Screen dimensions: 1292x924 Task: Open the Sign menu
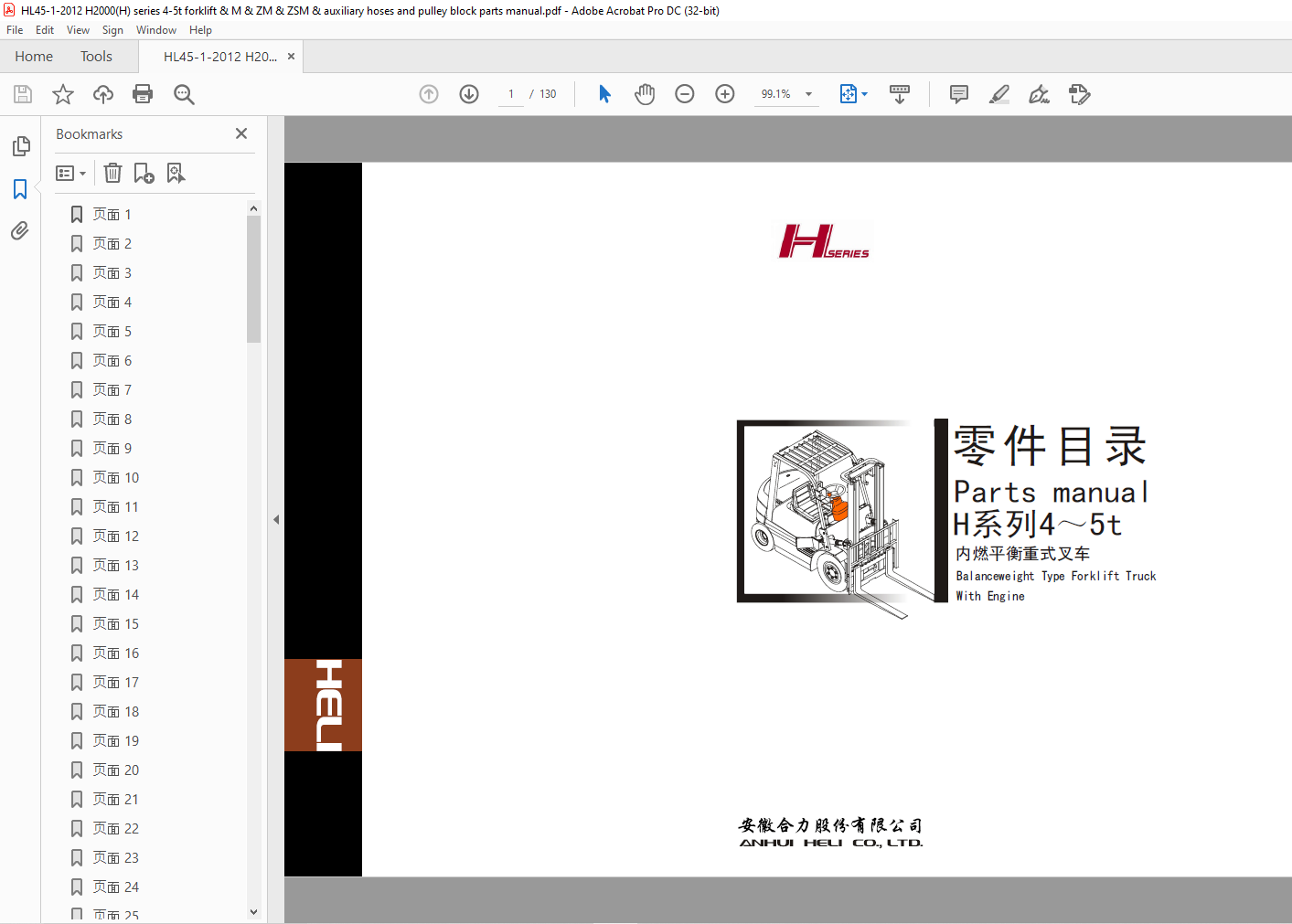[x=112, y=30]
